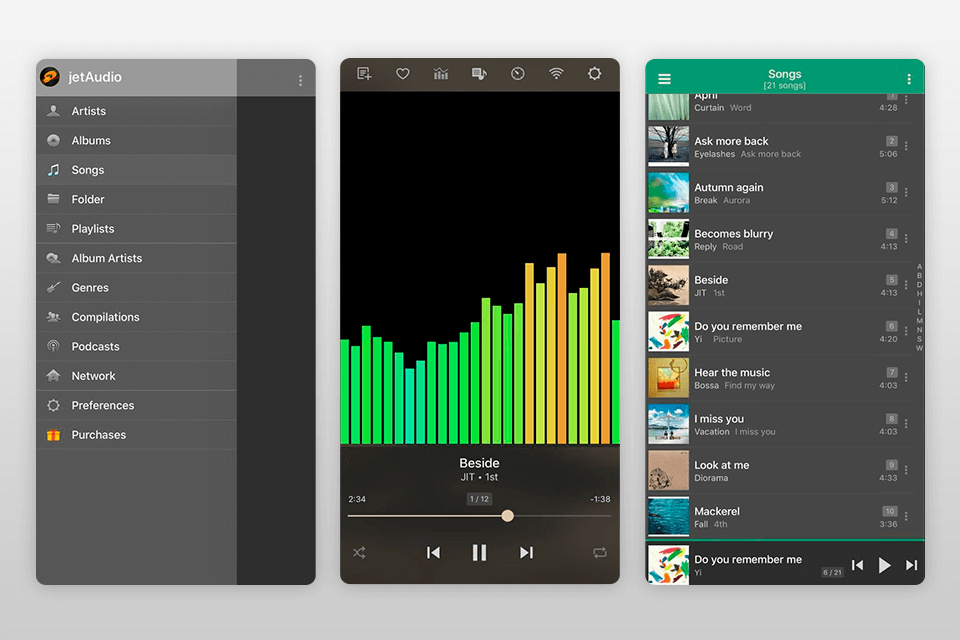The height and width of the screenshot is (640, 960).
Task: Open the playback settings gear icon
Action: point(594,73)
